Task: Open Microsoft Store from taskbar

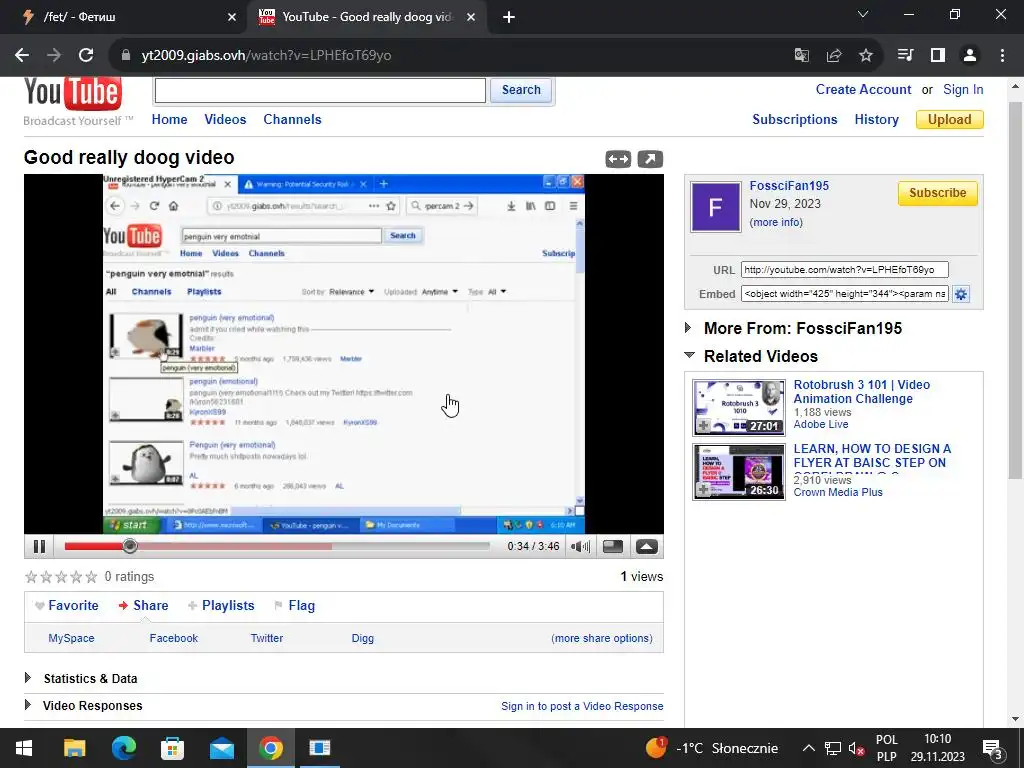Action: 172,748
